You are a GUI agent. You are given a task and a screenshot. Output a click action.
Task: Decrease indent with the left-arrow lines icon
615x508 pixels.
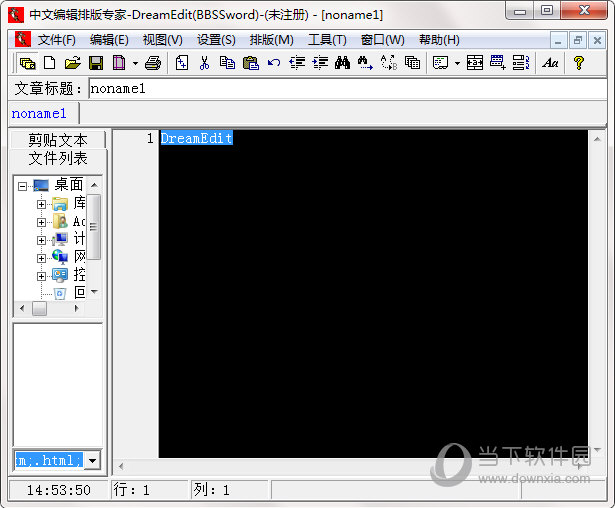[297, 63]
